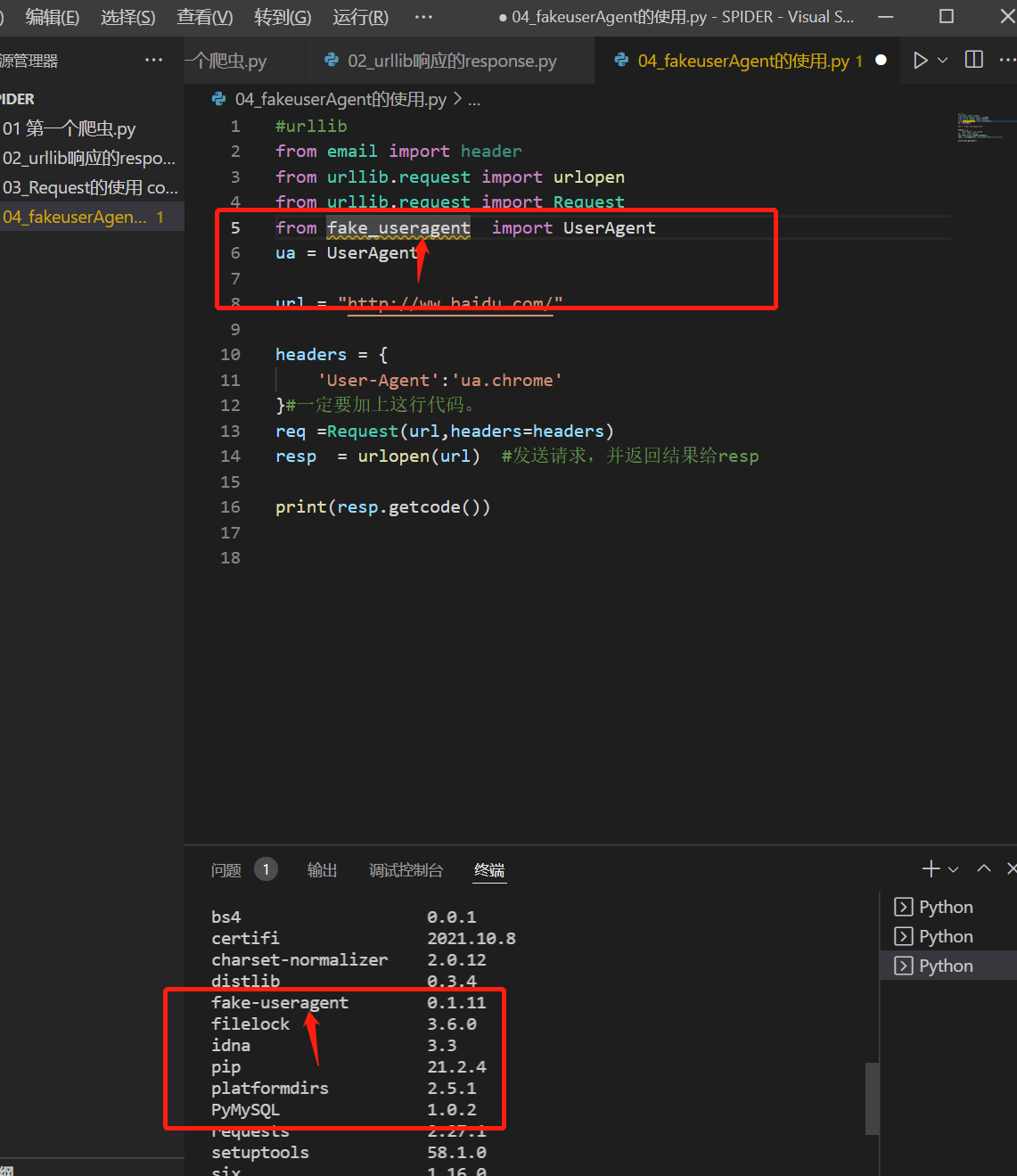Select the first Python terminal entry
Screen dimensions: 1017x1176
click(x=948, y=907)
